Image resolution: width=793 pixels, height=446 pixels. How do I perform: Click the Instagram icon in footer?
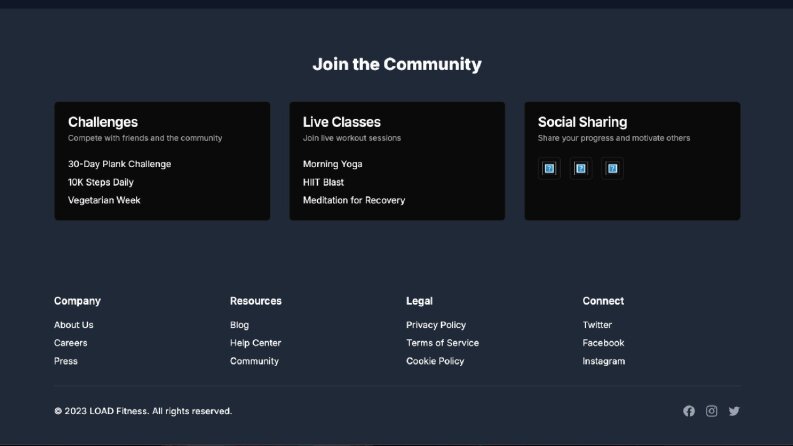click(x=712, y=411)
